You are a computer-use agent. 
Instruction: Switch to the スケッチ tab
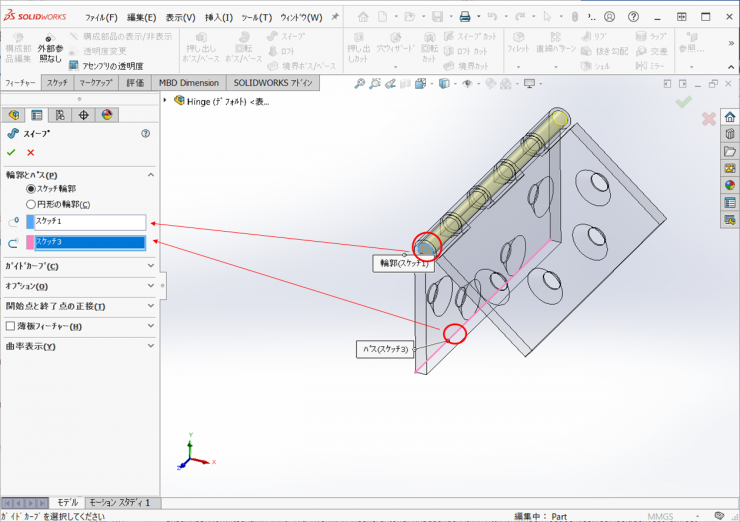coord(57,82)
